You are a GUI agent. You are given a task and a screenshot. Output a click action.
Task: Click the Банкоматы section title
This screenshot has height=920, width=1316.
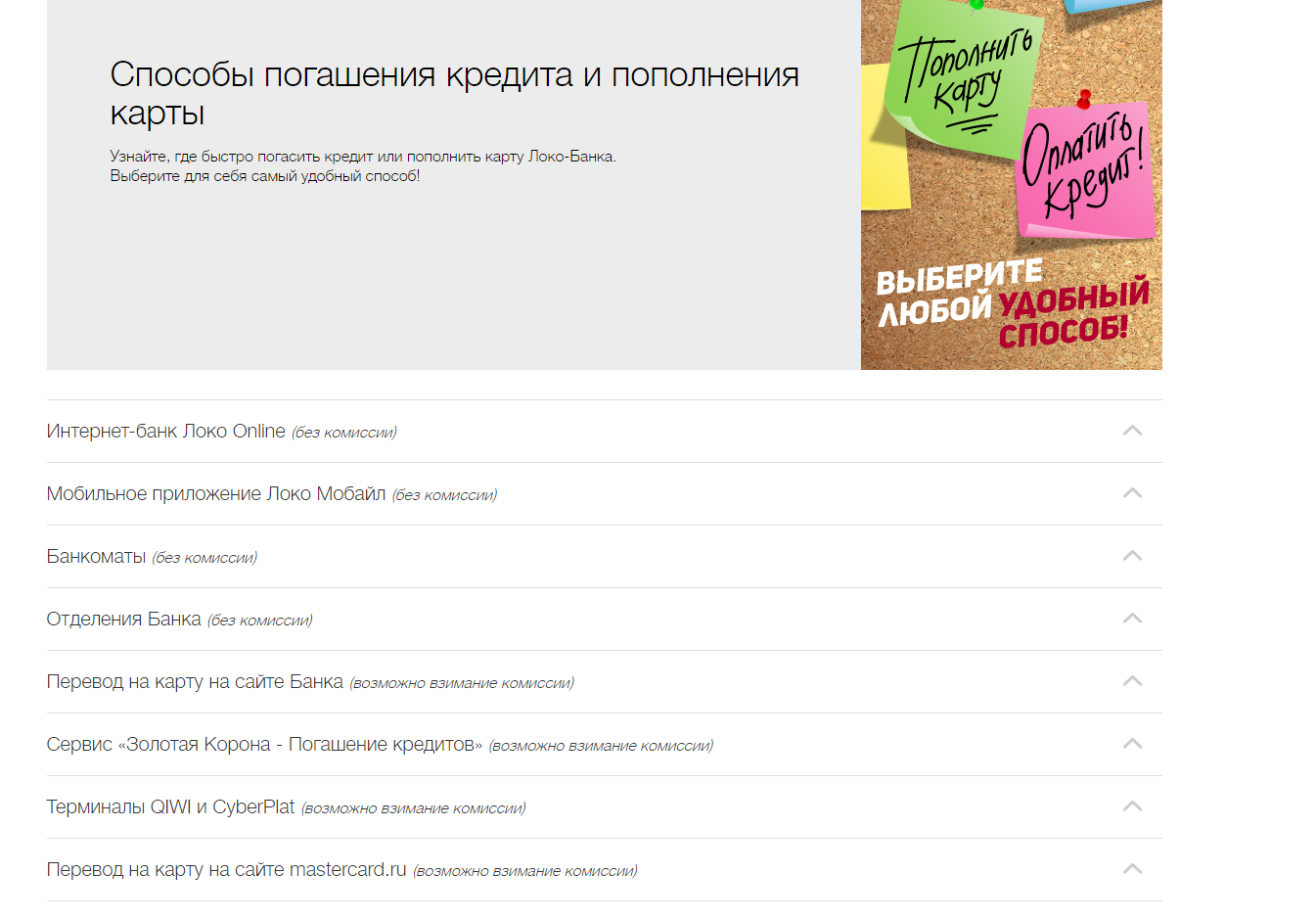click(96, 557)
